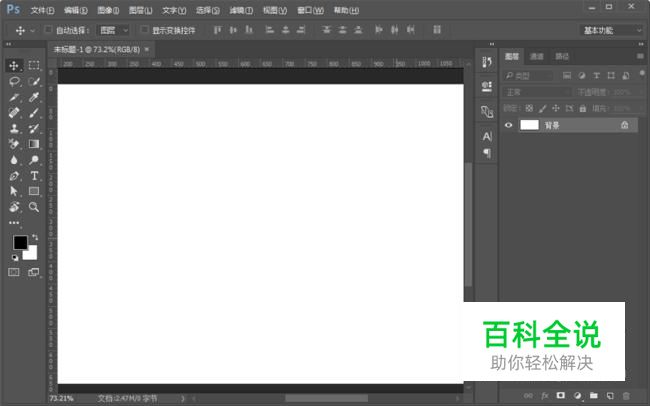The image size is (650, 406).
Task: Select the Move tool in toolbox
Action: pyautogui.click(x=14, y=65)
